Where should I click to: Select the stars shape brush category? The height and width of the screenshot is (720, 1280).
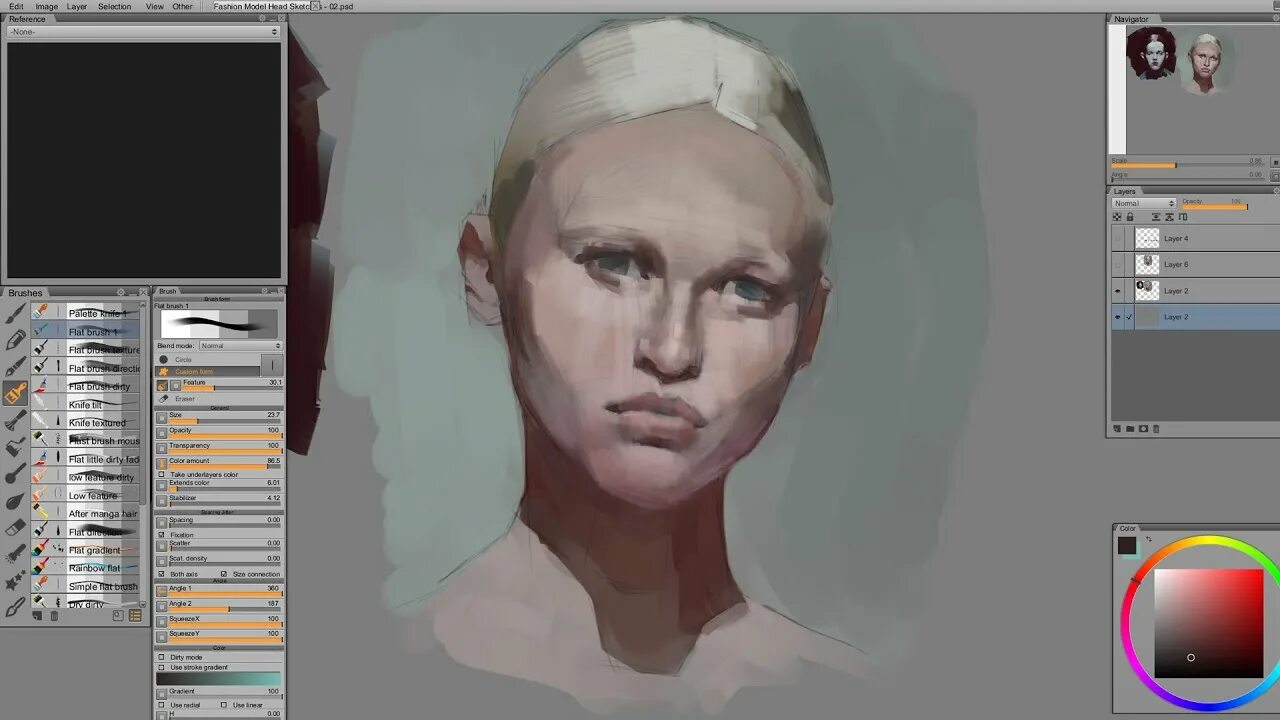pos(15,581)
